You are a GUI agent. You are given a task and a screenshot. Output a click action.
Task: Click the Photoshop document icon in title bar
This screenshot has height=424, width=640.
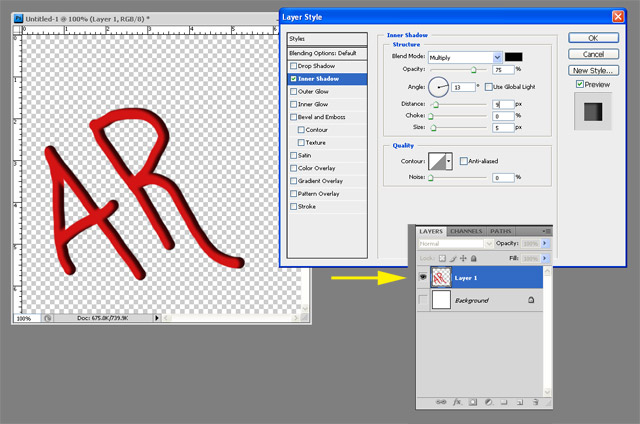(x=18, y=19)
